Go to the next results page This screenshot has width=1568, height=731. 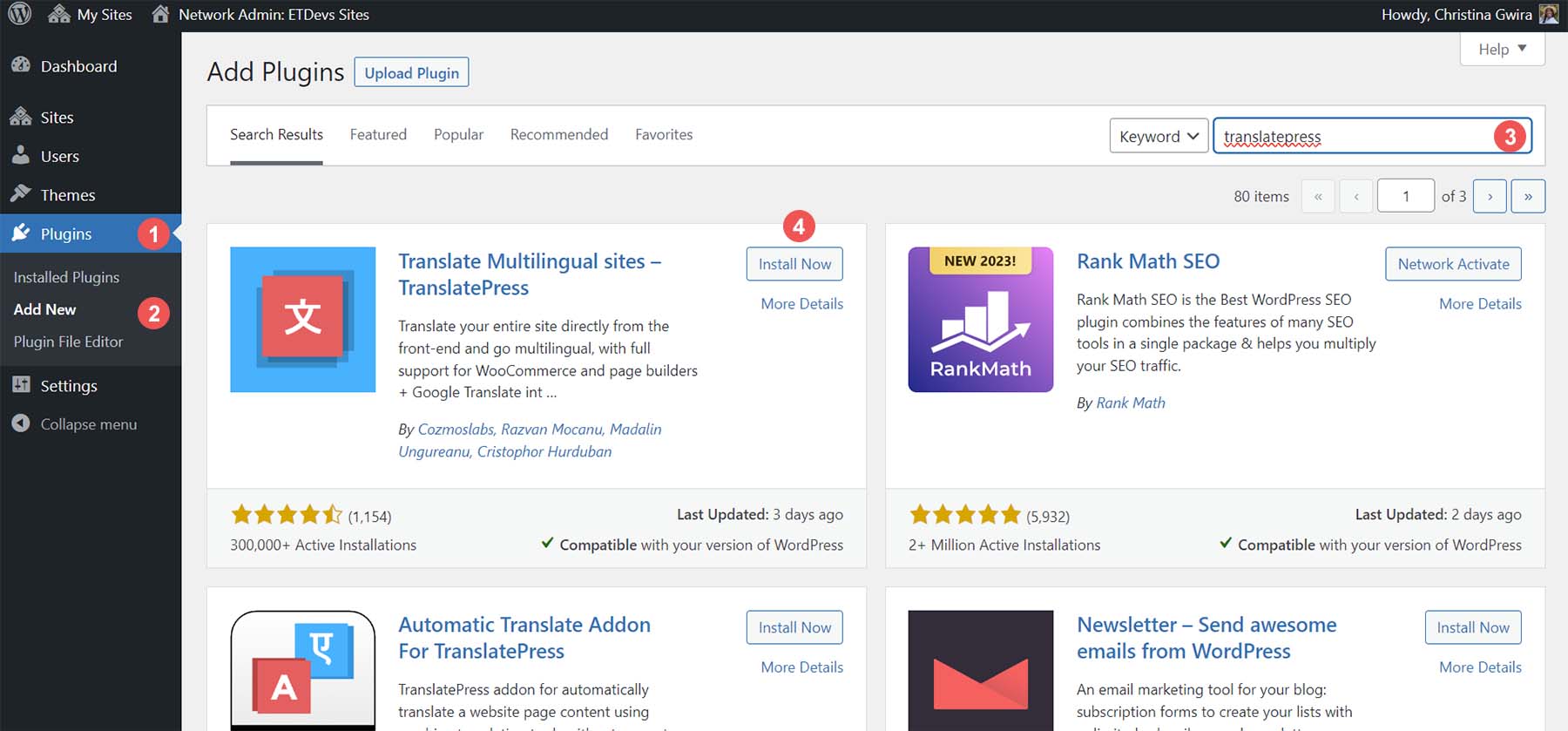tap(1490, 196)
